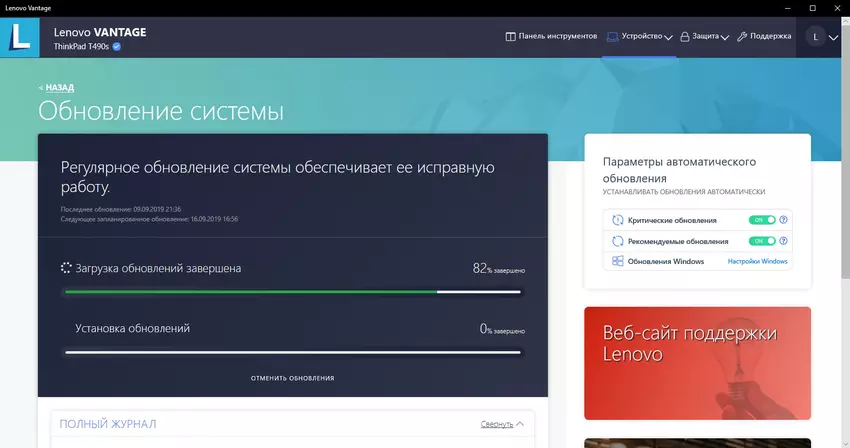Turn off Рекомендуемые обновления switch
The image size is (850, 448).
tap(762, 241)
